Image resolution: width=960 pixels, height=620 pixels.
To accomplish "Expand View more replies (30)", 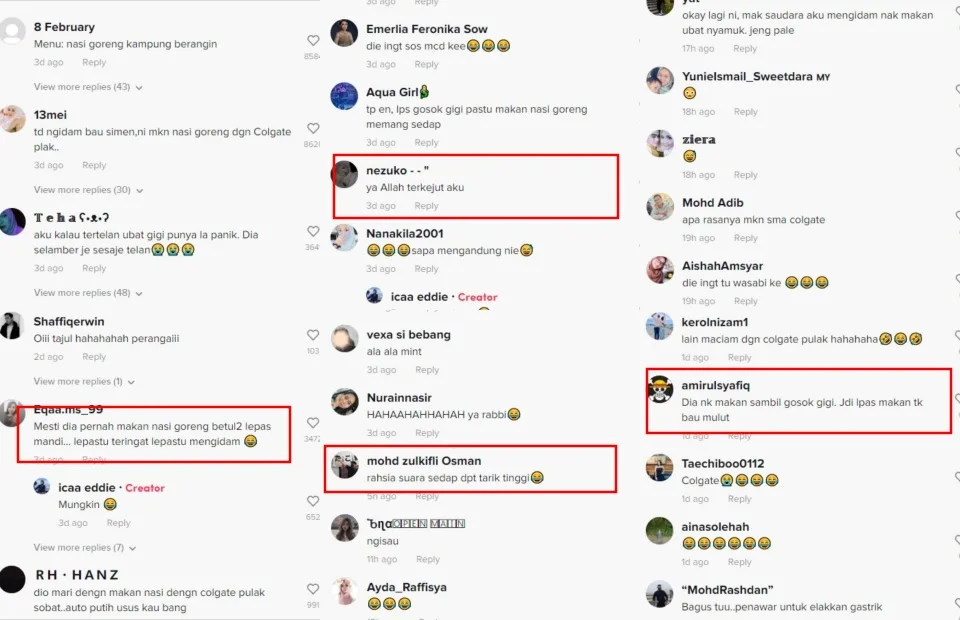I will [88, 190].
